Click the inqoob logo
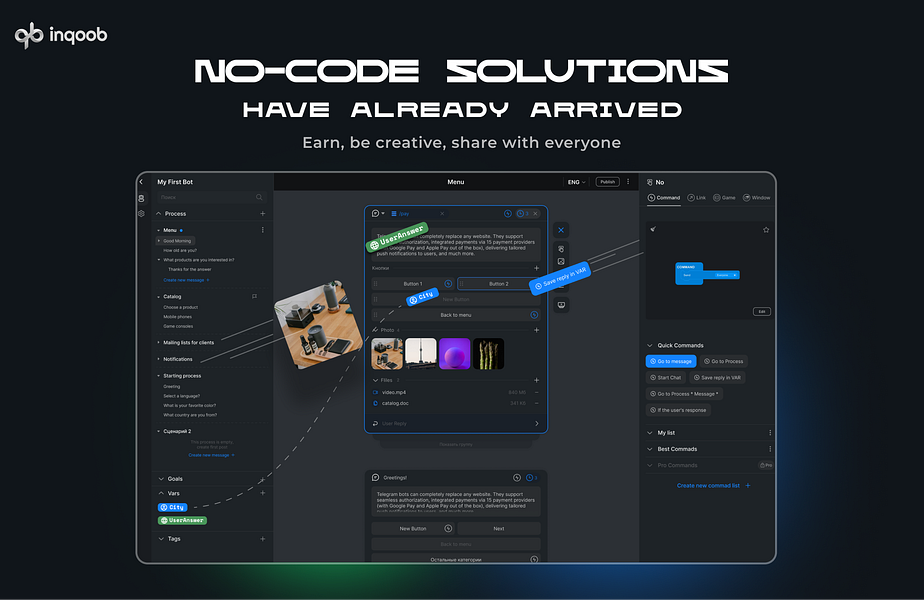 pyautogui.click(x=61, y=35)
